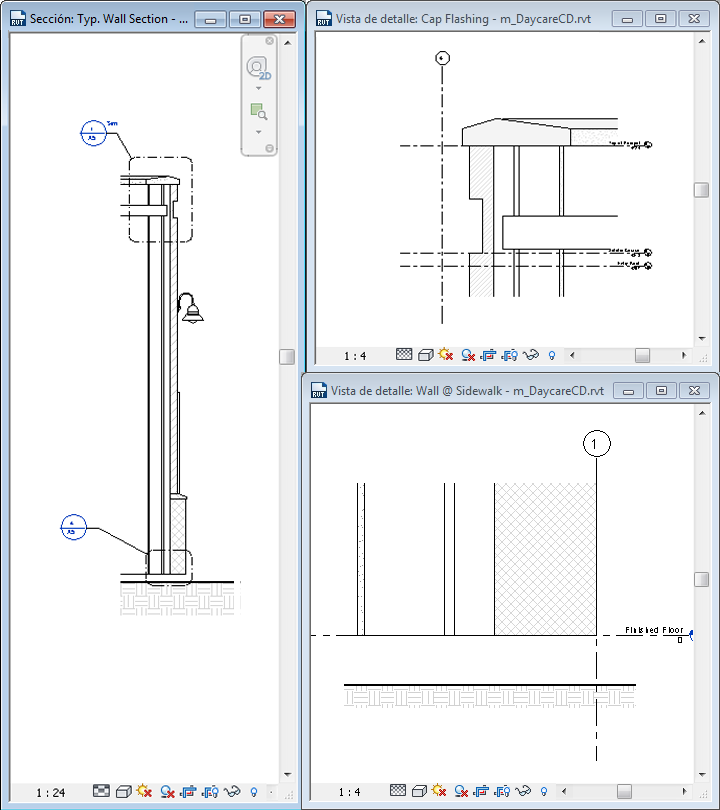Toggle Reveal Hidden Elements bulb in the Wall @ Sidewalk window
Image resolution: width=720 pixels, height=810 pixels.
pos(543,791)
